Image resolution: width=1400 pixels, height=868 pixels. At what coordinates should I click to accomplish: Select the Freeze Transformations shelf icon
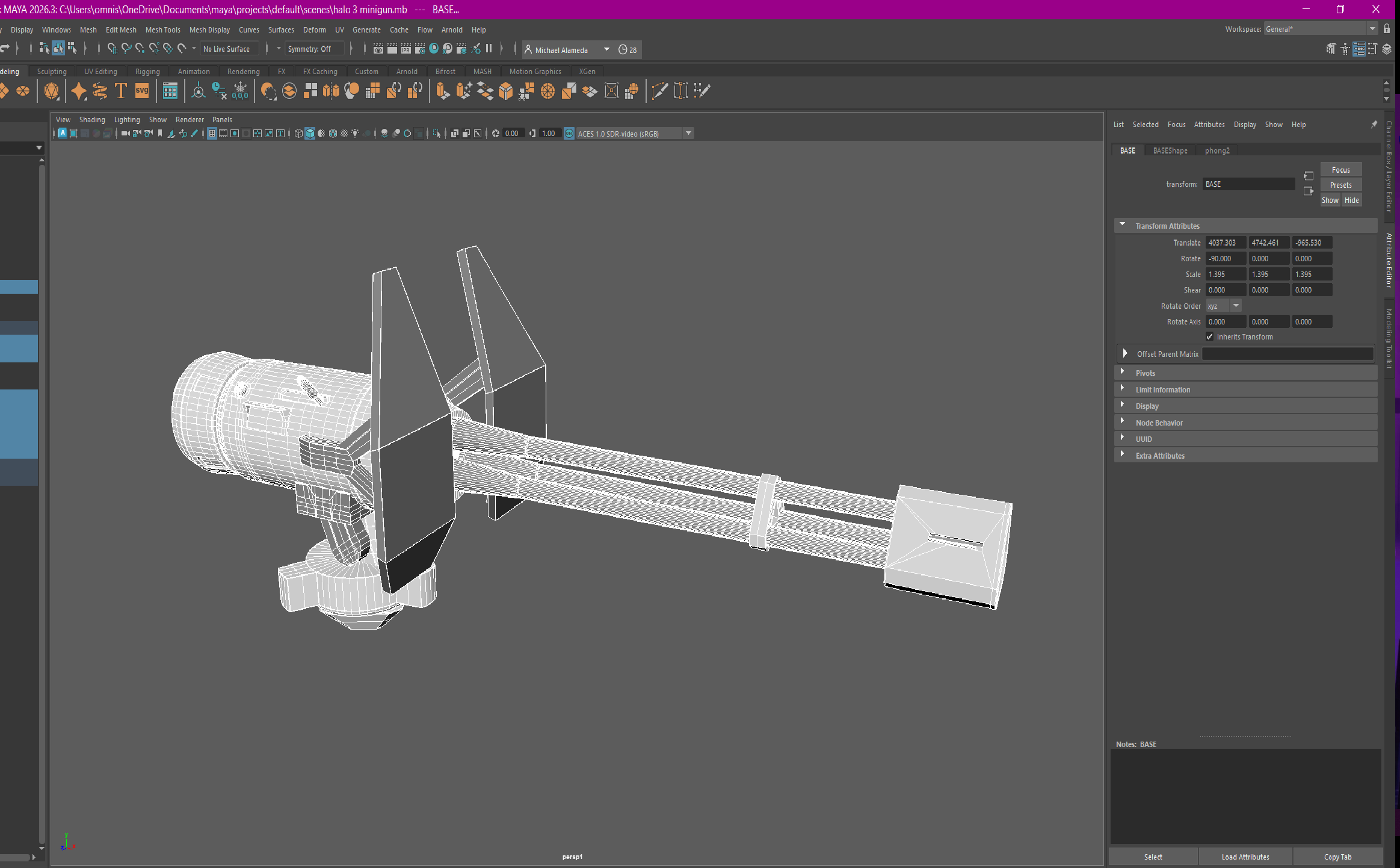click(x=240, y=91)
